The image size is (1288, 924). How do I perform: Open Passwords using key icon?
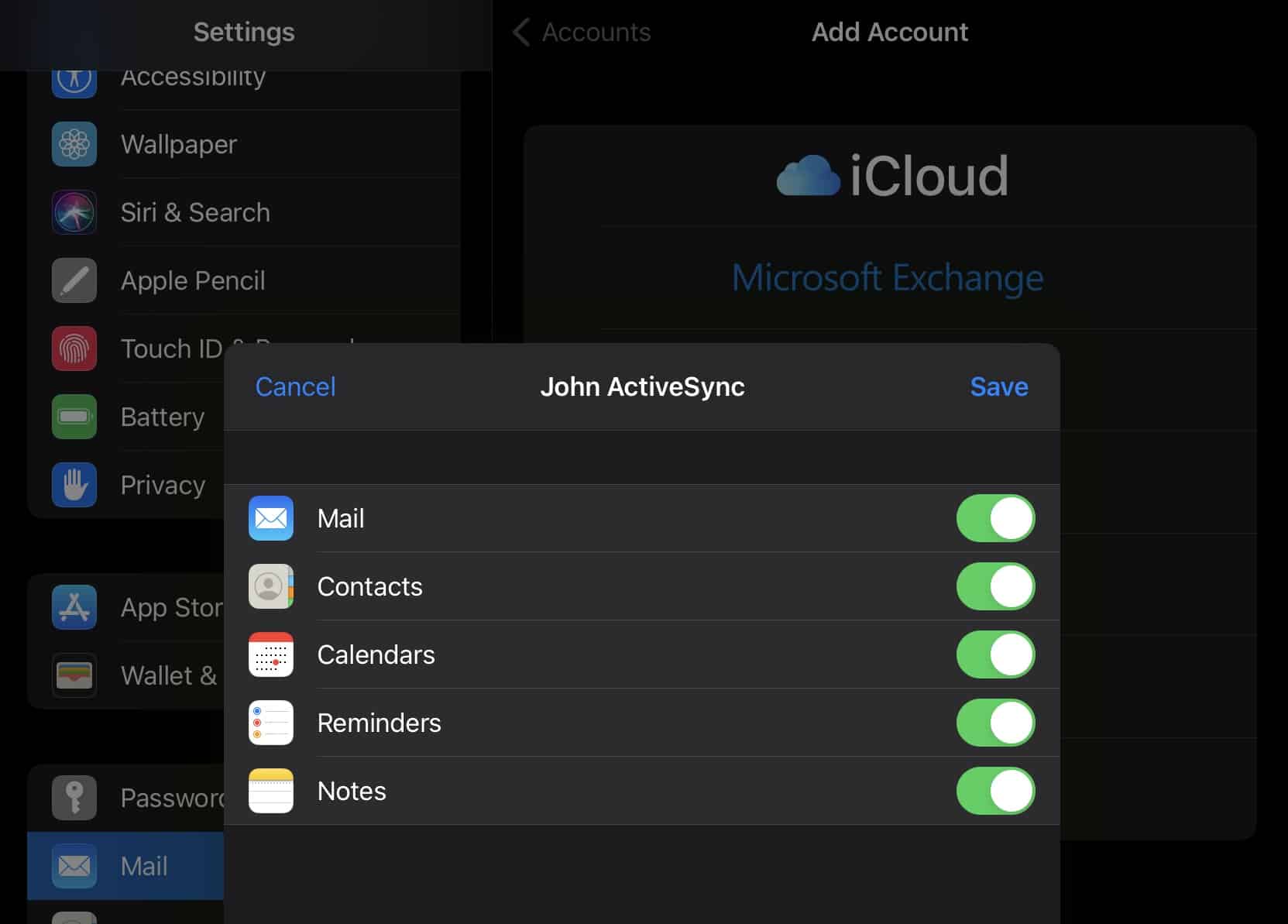(x=74, y=798)
